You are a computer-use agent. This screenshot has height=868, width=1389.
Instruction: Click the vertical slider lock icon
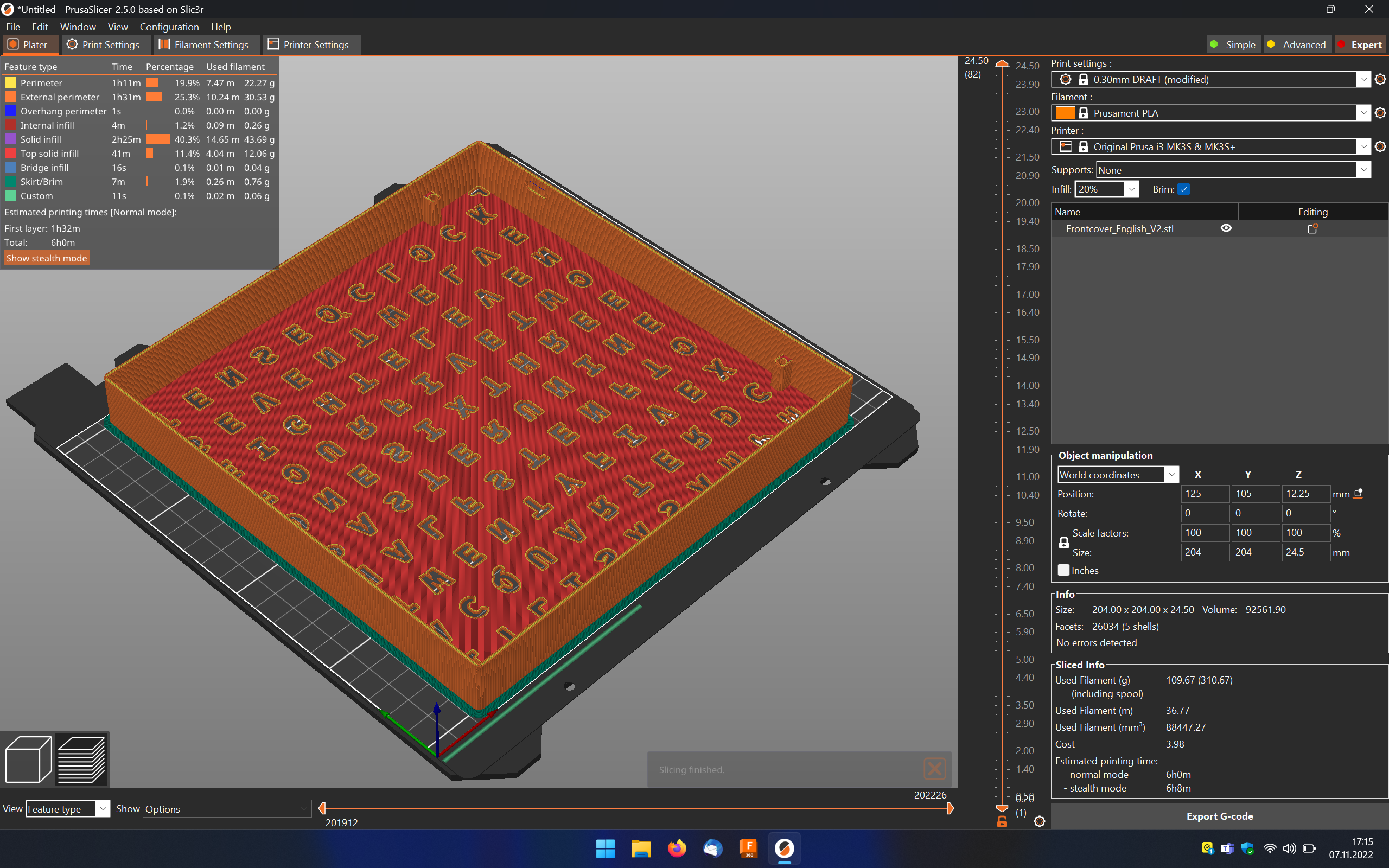pyautogui.click(x=1002, y=821)
